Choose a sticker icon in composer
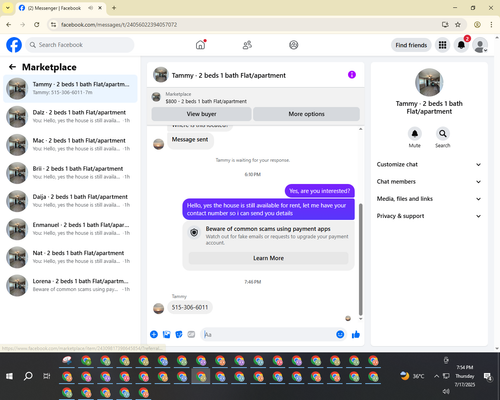 pos(179,334)
